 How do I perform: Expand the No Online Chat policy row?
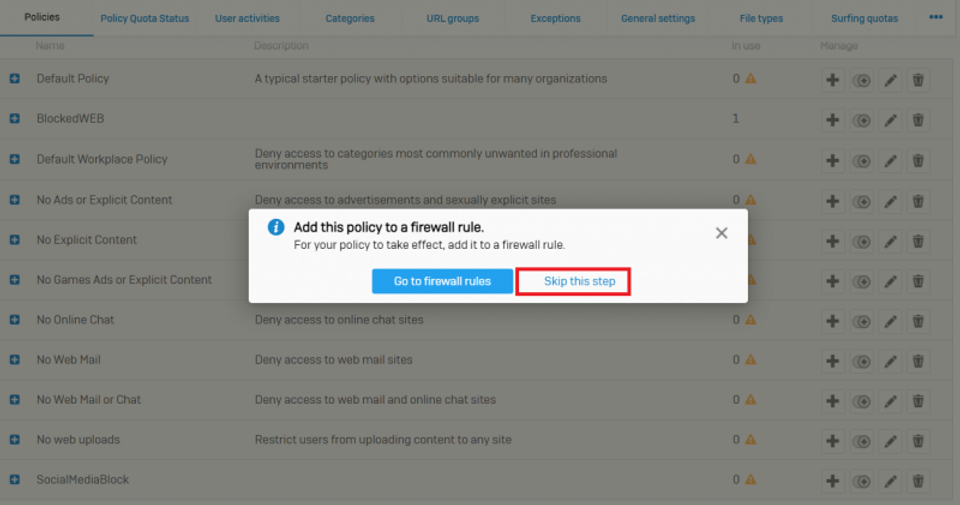coord(15,320)
